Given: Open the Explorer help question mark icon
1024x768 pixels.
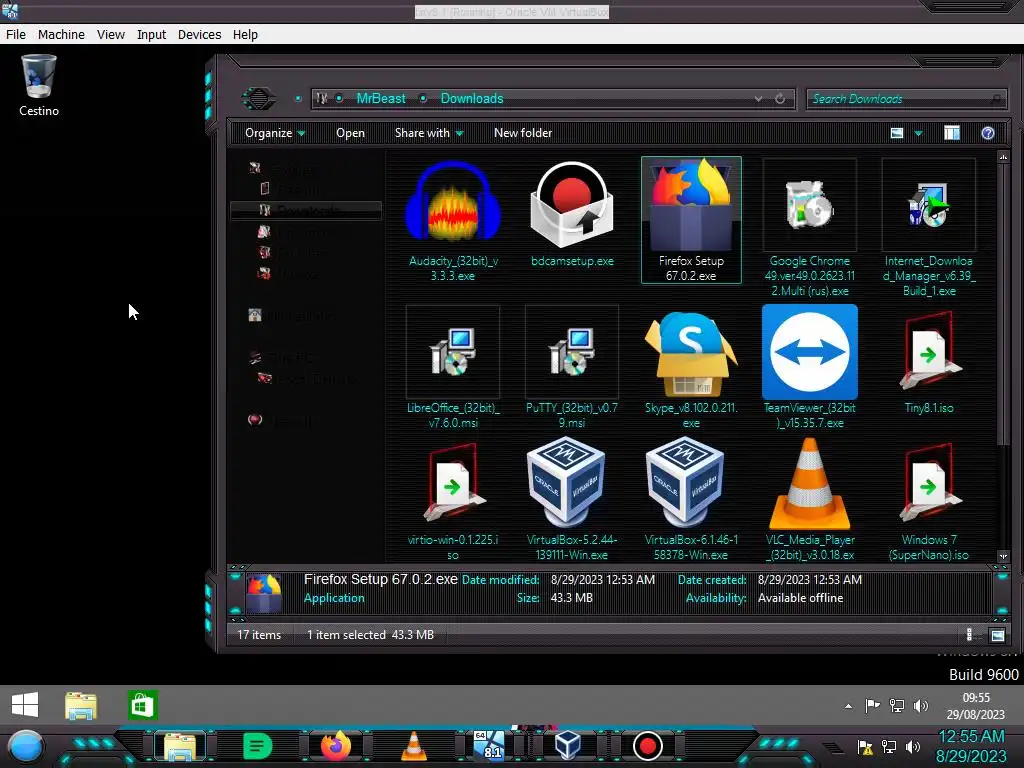Looking at the screenshot, I should 987,133.
